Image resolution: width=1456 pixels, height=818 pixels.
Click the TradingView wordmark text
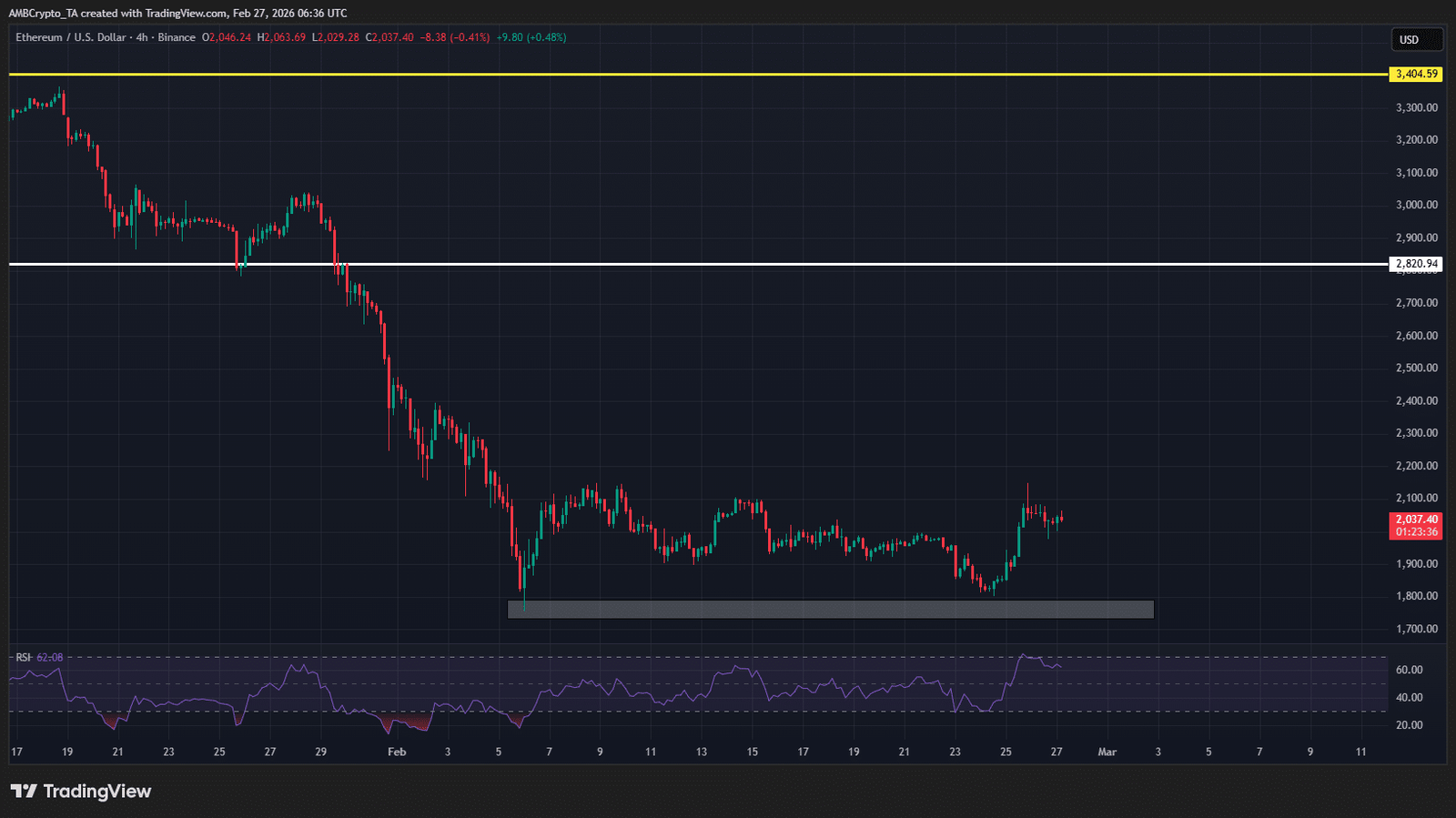[96, 792]
